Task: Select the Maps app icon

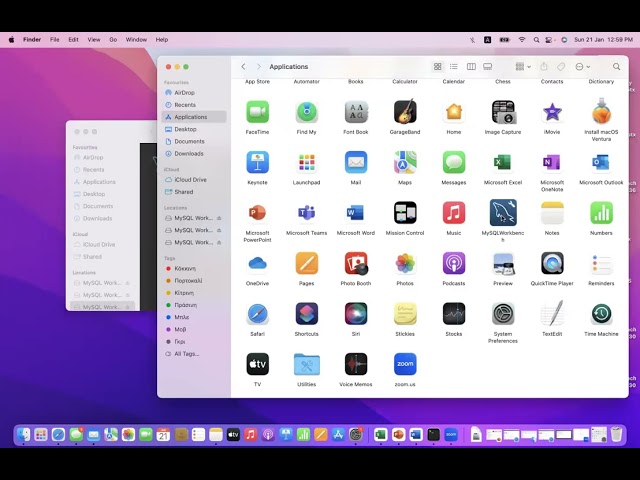Action: [405, 162]
